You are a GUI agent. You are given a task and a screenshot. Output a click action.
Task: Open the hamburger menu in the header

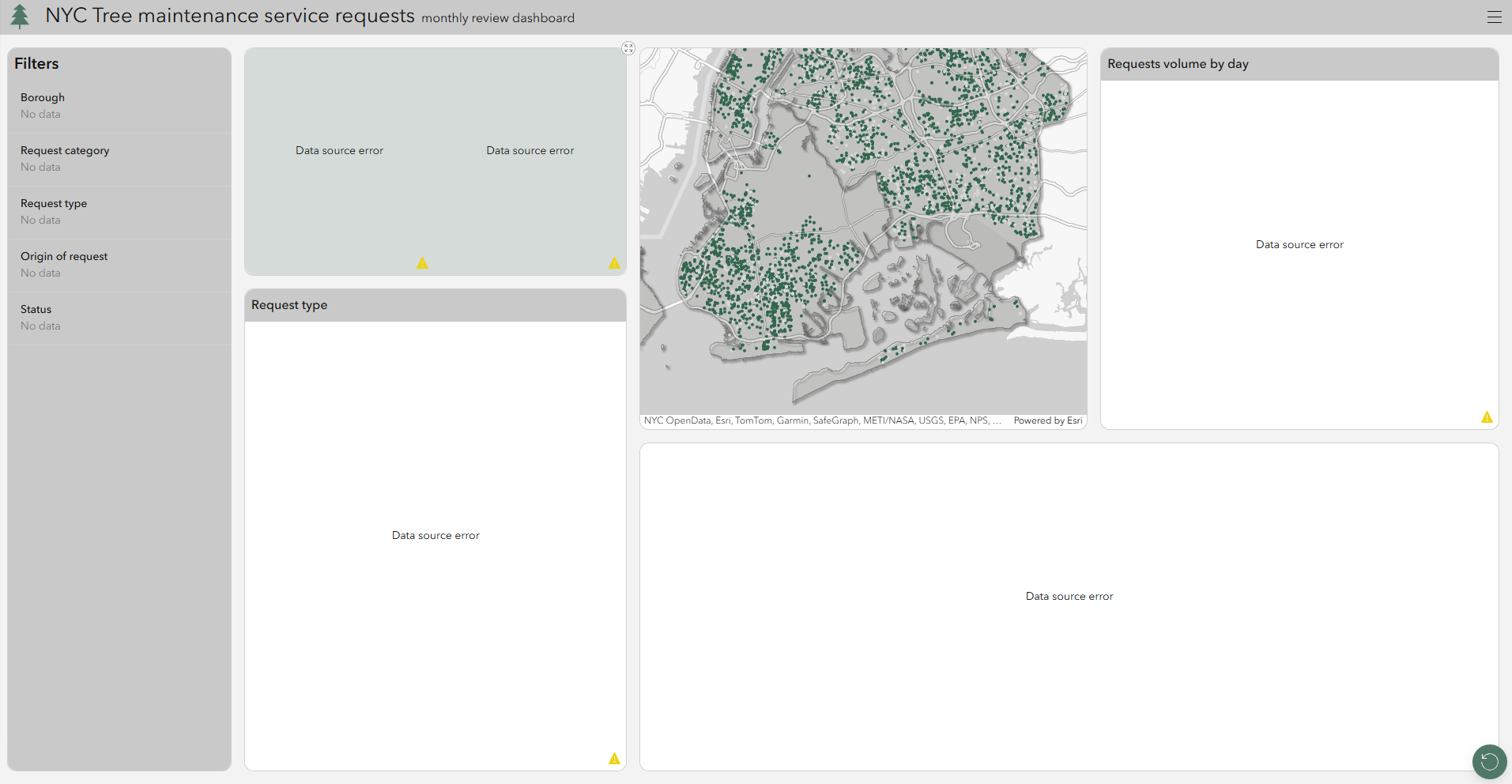1494,16
